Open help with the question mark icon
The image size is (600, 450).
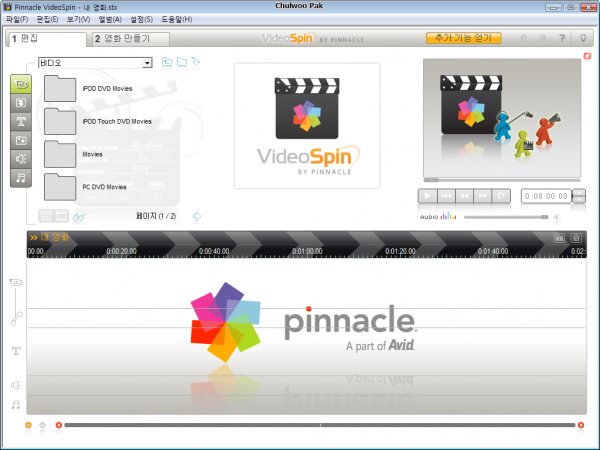click(x=562, y=38)
